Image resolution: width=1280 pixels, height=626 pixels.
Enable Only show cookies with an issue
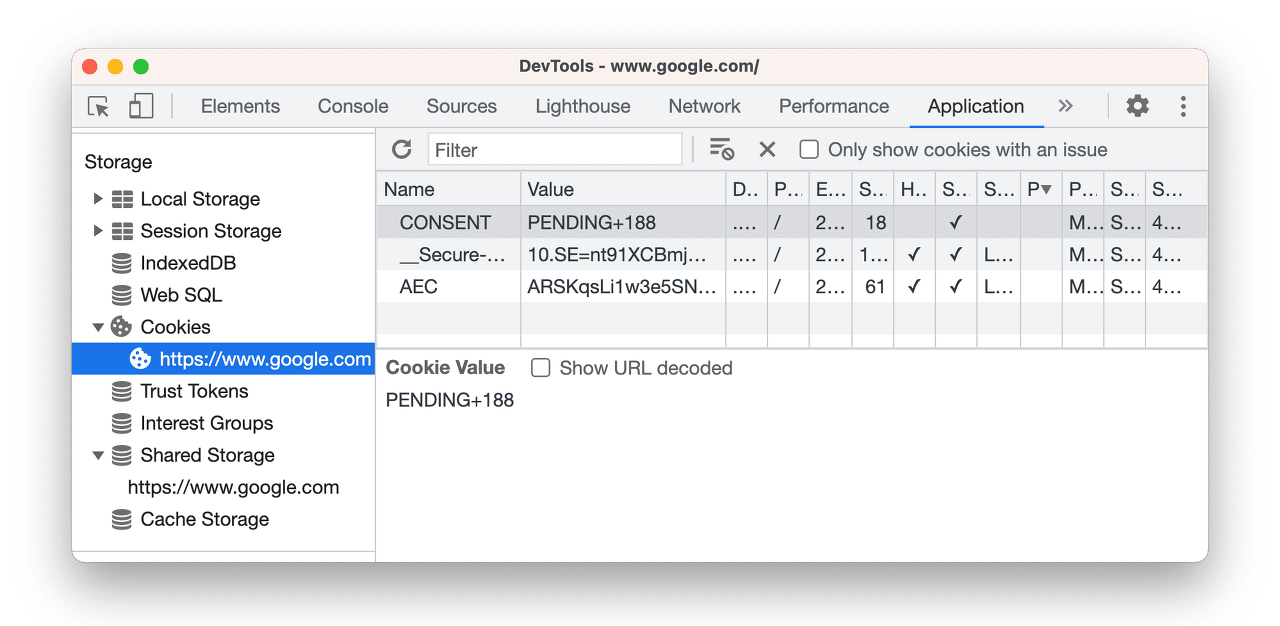coord(809,150)
